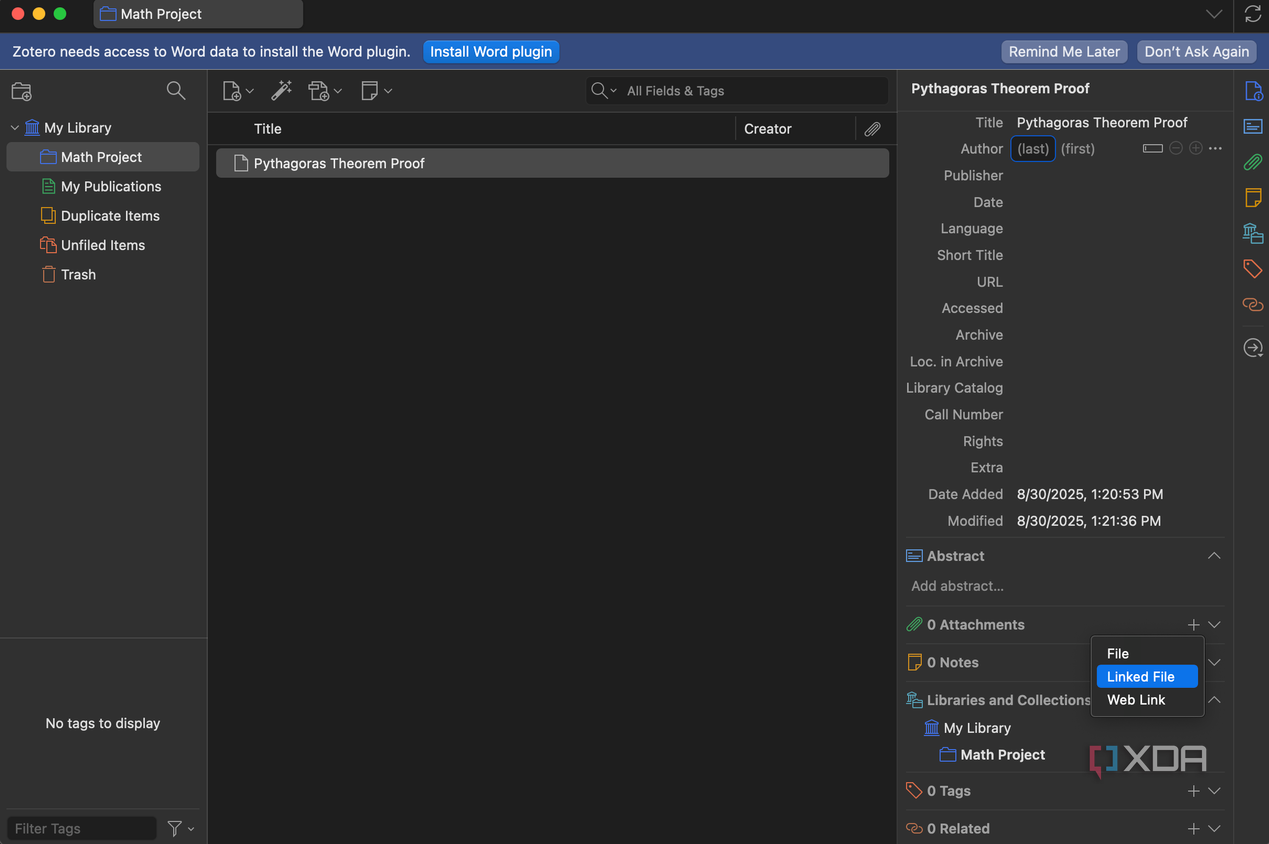Choose Web Link from attachment menu

point(1147,700)
